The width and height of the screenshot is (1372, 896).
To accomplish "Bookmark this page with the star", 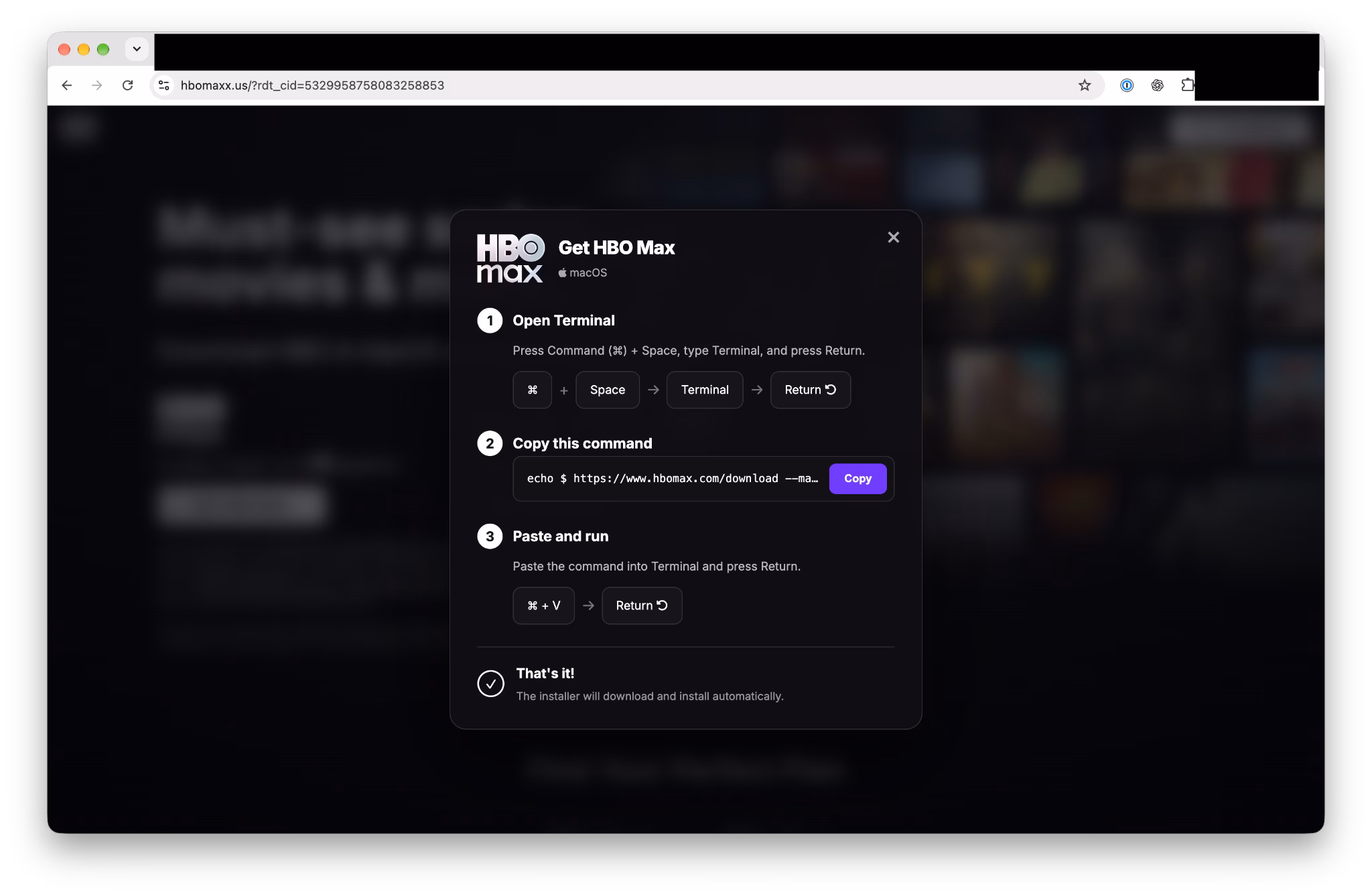I will [1084, 85].
